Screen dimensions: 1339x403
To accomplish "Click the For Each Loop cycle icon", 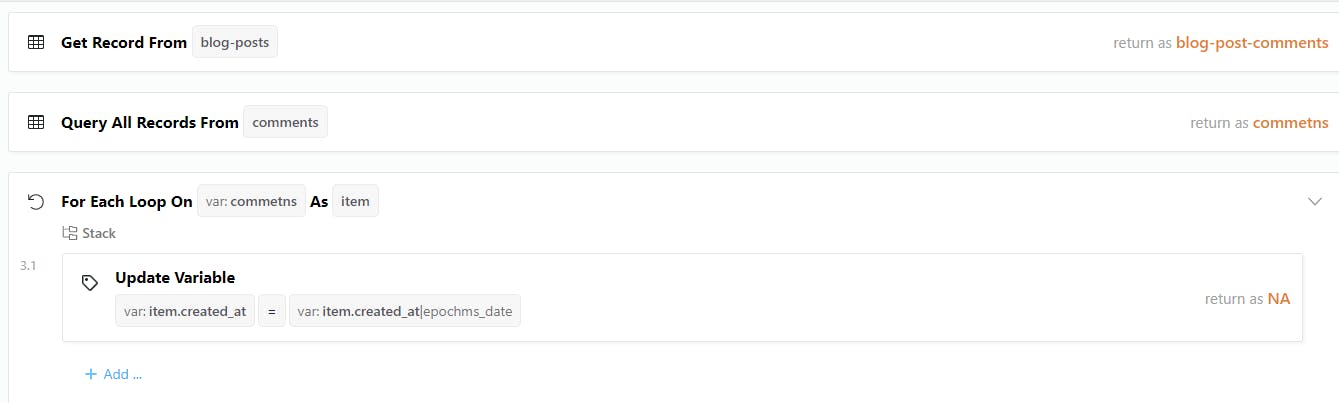I will coord(36,202).
